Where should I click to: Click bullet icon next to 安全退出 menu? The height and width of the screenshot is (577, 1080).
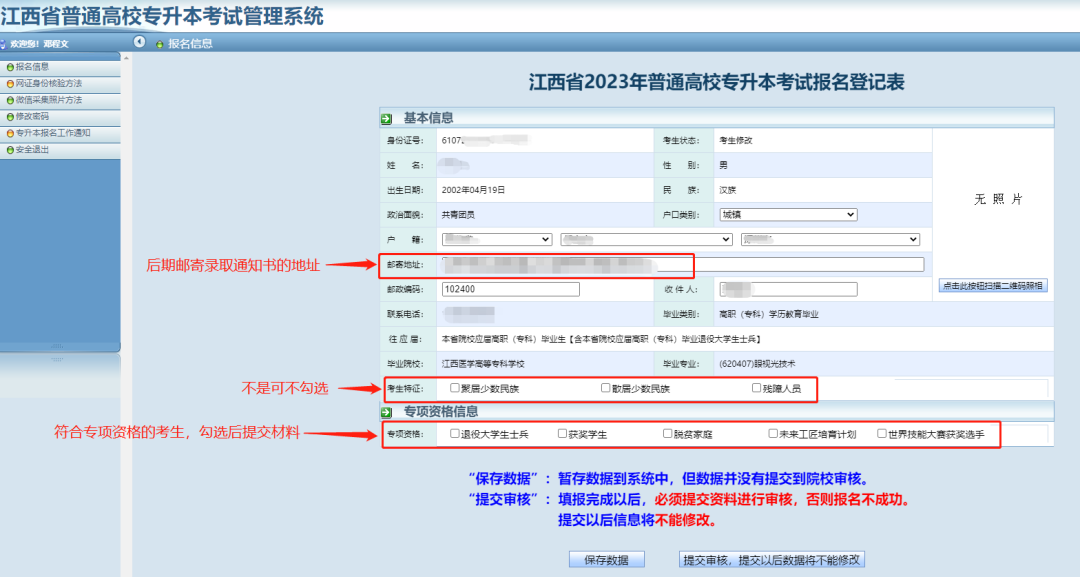(10, 150)
